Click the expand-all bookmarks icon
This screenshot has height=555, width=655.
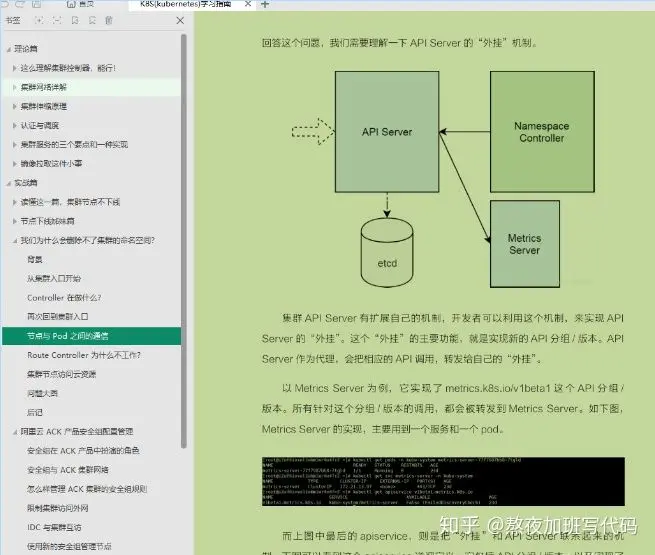[x=39, y=20]
